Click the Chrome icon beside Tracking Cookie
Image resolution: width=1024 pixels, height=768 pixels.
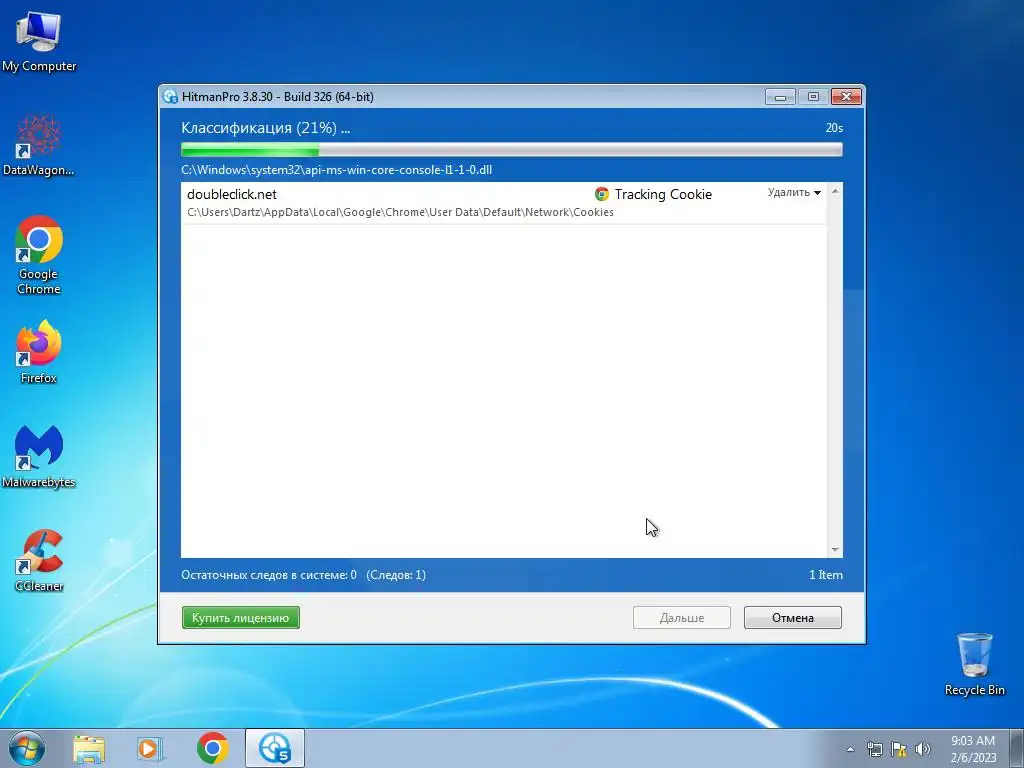[601, 194]
